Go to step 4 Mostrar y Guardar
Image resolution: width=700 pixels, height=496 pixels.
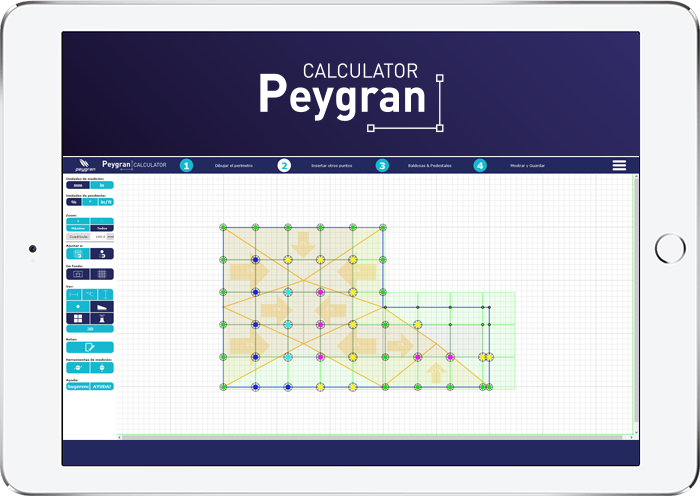(480, 166)
